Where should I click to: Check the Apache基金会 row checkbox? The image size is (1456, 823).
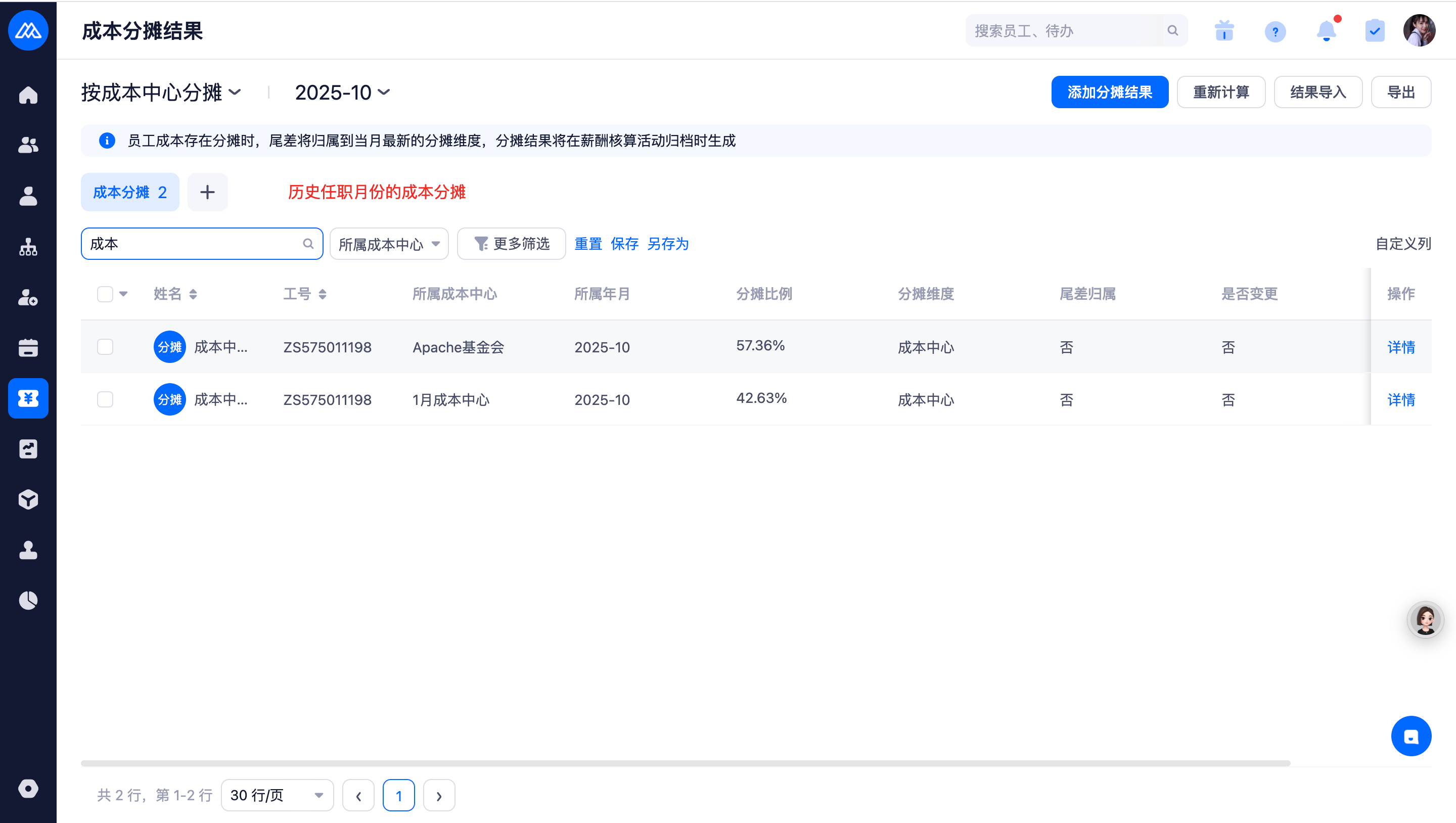click(105, 346)
